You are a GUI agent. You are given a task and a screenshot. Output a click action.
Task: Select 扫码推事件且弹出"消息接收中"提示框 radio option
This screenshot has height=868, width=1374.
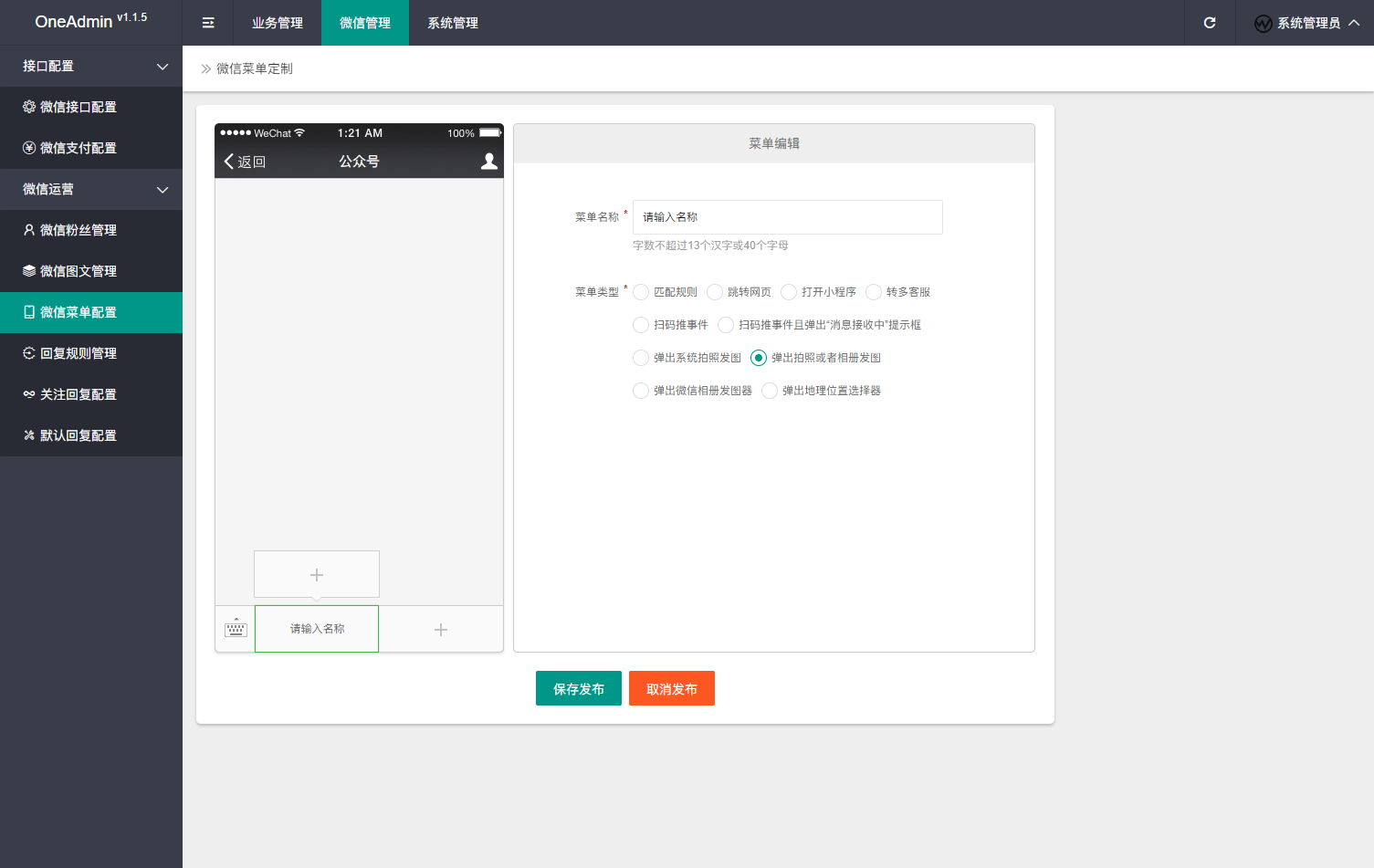[x=726, y=325]
